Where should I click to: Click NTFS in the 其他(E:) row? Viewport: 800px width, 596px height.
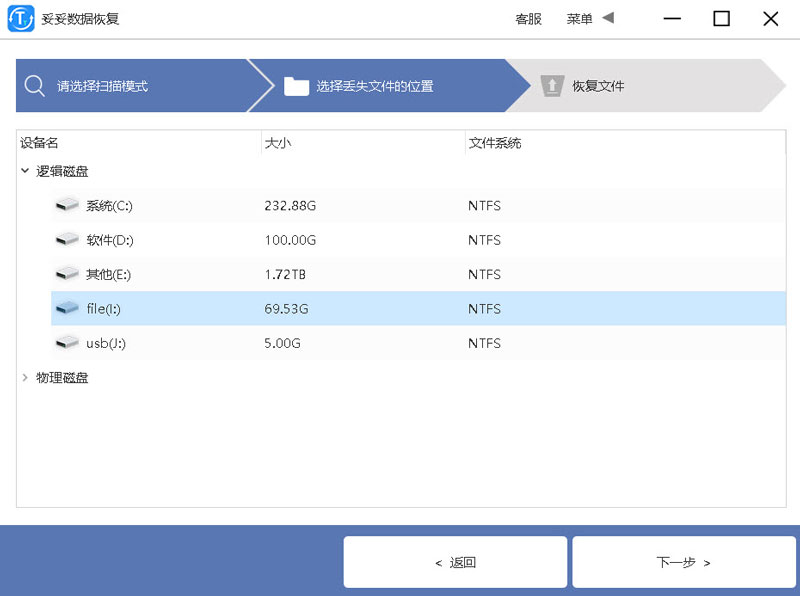click(x=484, y=274)
